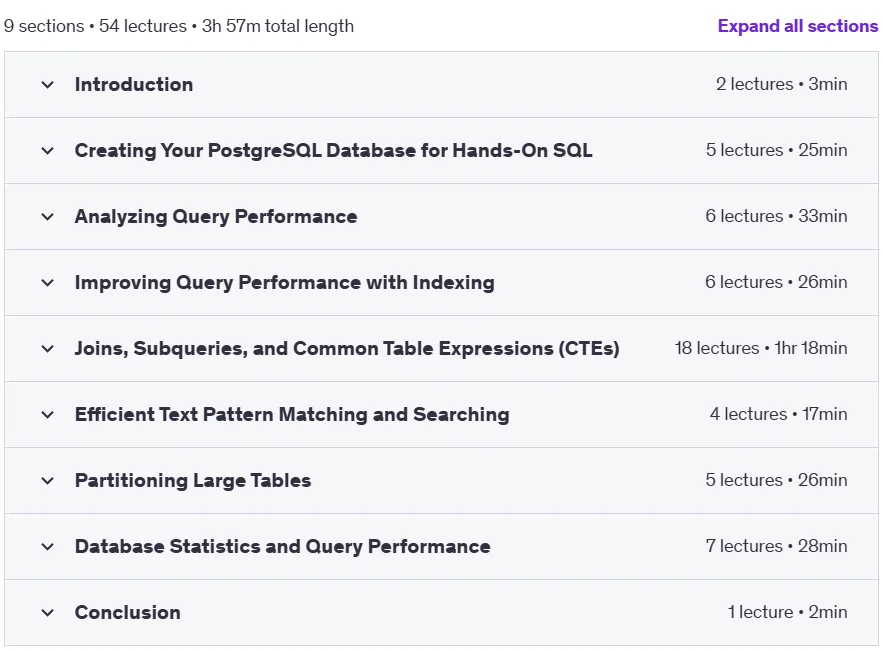Open Efficient Text Pattern Matching and Searching
The width and height of the screenshot is (883, 651).
point(292,414)
